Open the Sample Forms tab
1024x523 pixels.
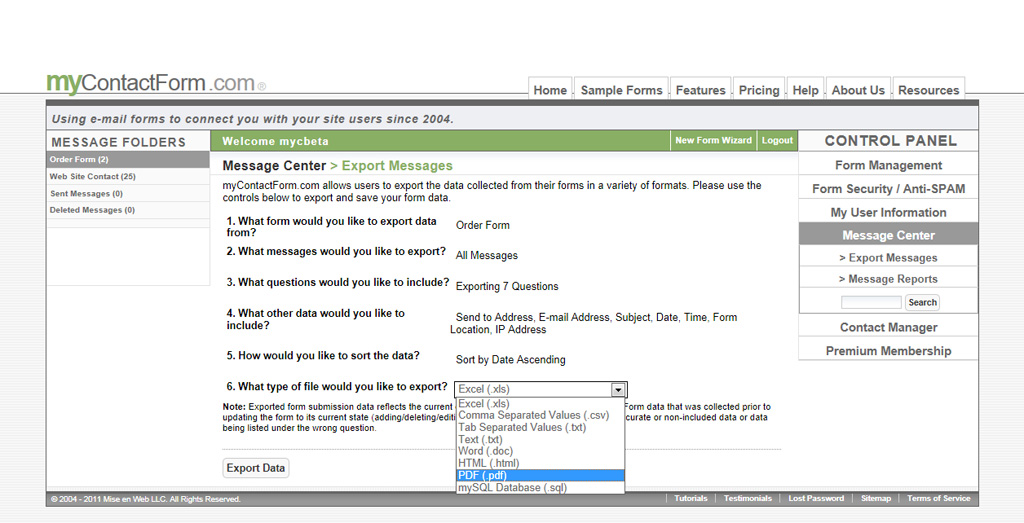click(621, 90)
